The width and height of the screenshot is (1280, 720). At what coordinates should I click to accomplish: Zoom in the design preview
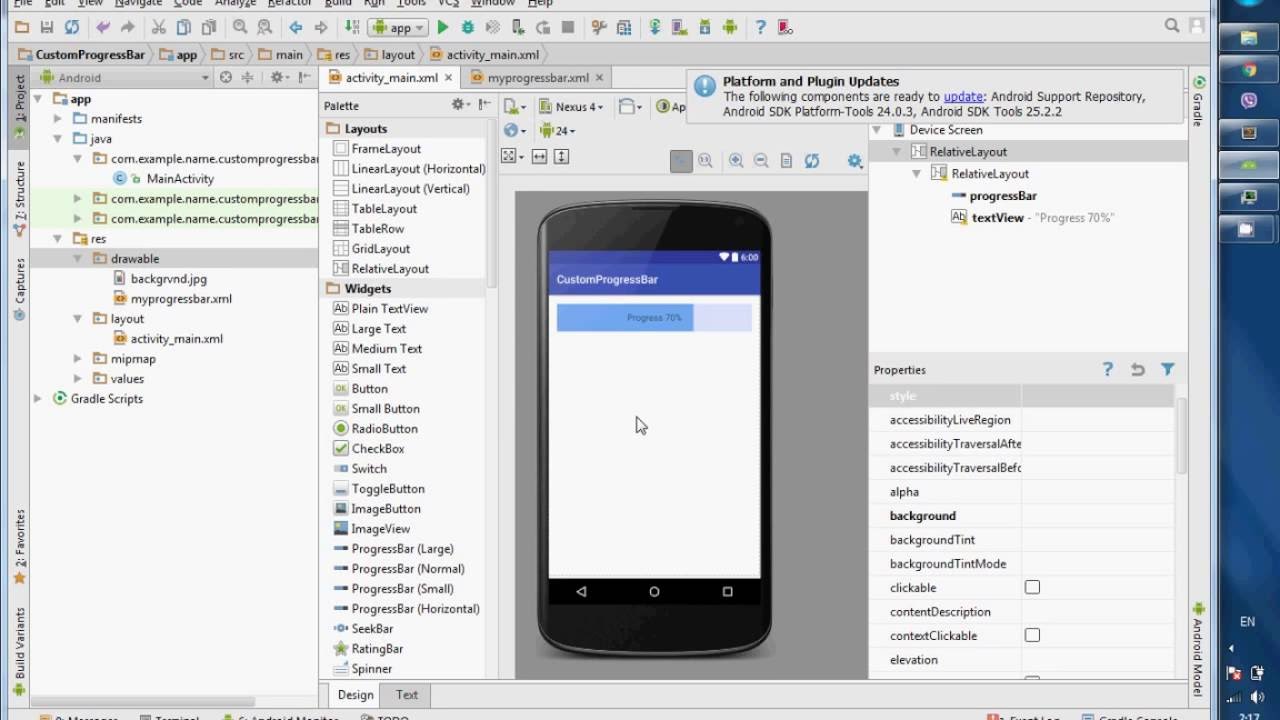[736, 160]
